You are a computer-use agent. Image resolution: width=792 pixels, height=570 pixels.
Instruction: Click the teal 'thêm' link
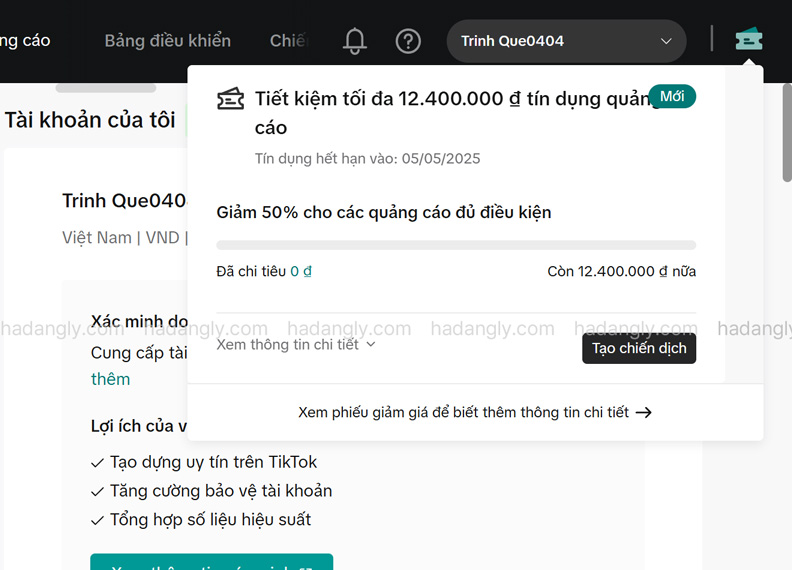tap(110, 379)
